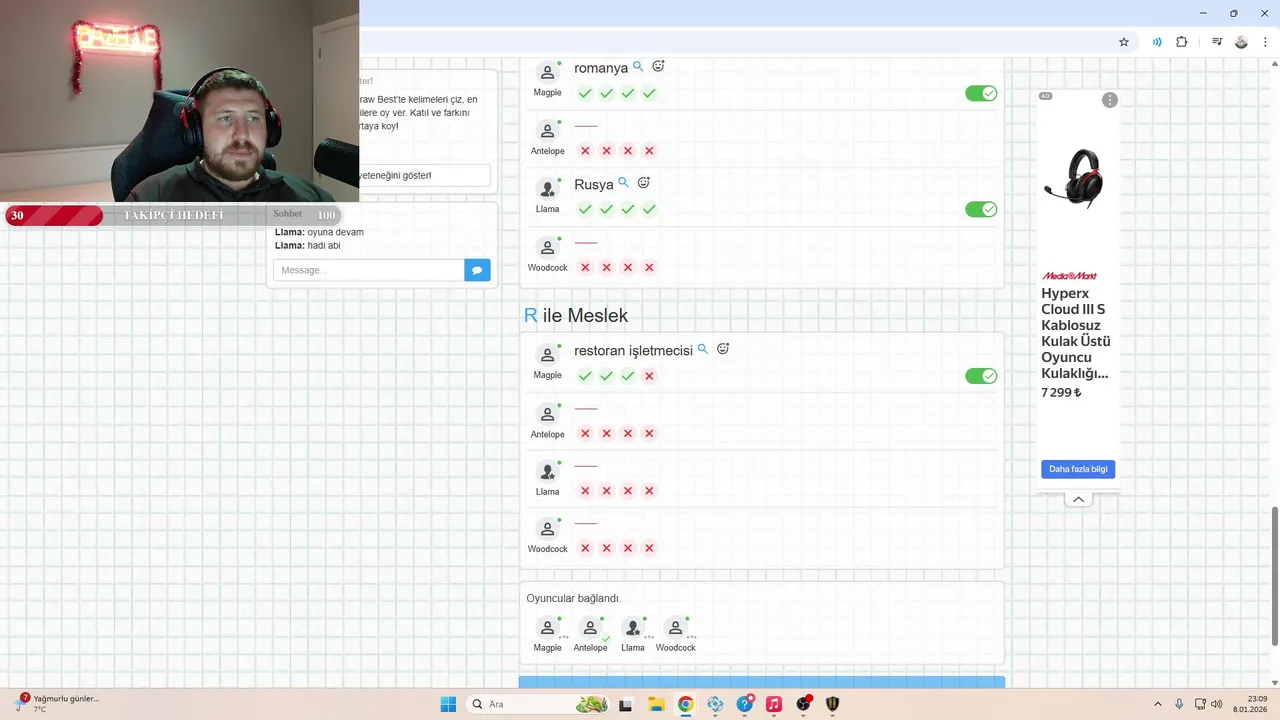Image resolution: width=1280 pixels, height=720 pixels.
Task: Click the search icon next to romanya
Action: click(x=638, y=67)
